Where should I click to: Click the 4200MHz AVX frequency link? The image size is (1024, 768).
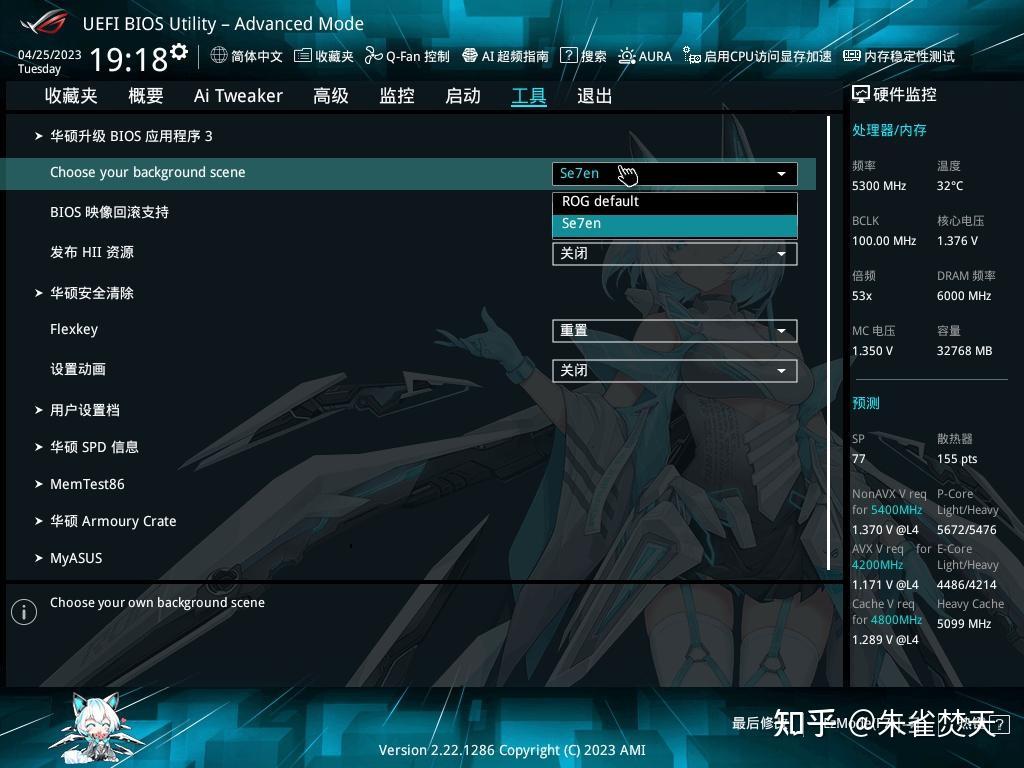pos(877,565)
